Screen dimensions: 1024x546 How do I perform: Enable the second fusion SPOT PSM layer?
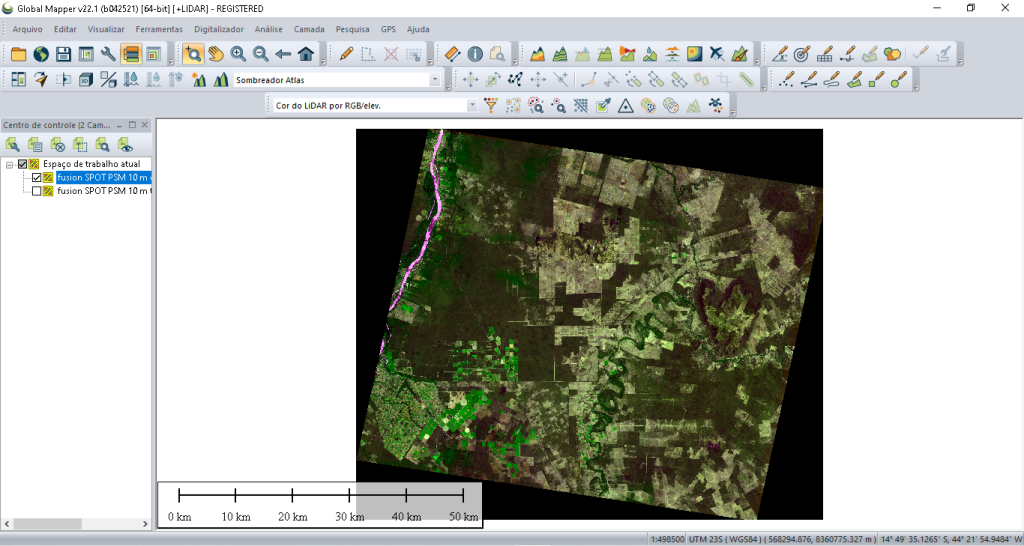click(37, 191)
